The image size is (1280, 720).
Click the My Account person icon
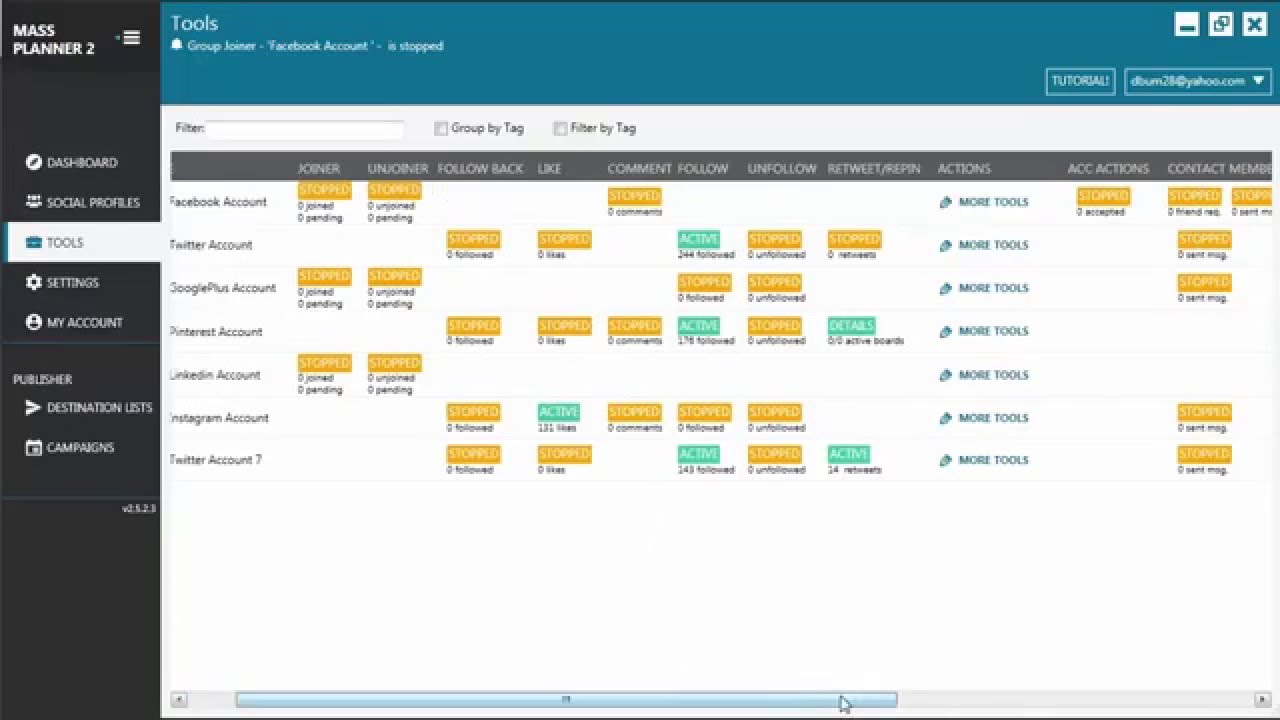(x=34, y=322)
